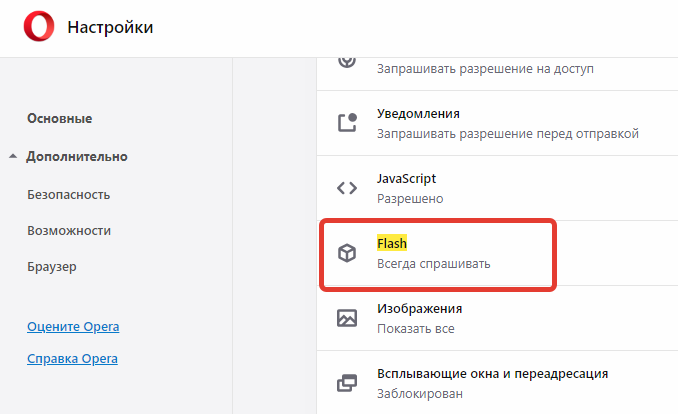Open the Оцените Opera link
This screenshot has height=414, width=678.
click(x=73, y=327)
